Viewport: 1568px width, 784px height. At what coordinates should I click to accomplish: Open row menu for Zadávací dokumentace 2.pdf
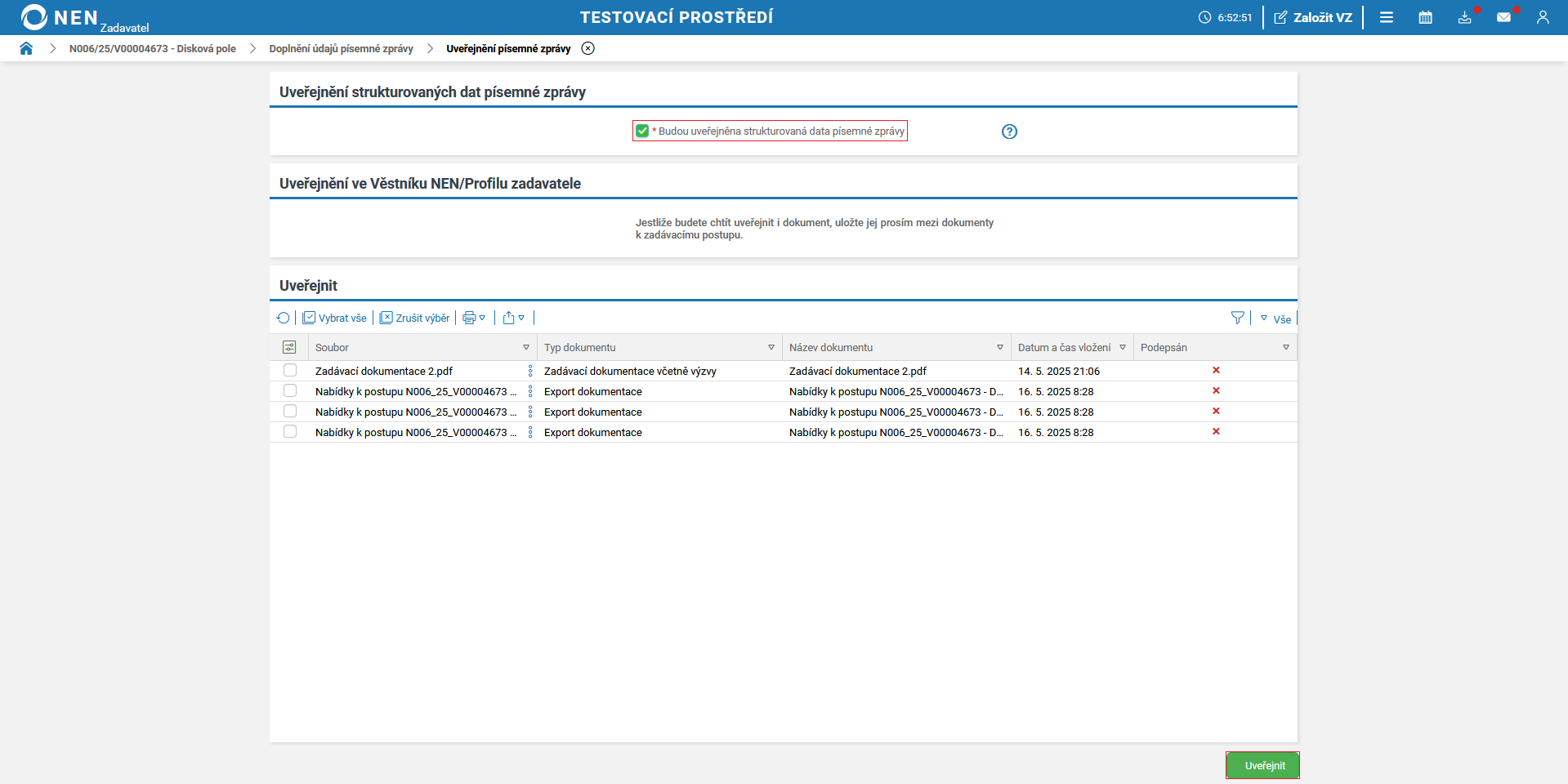530,371
